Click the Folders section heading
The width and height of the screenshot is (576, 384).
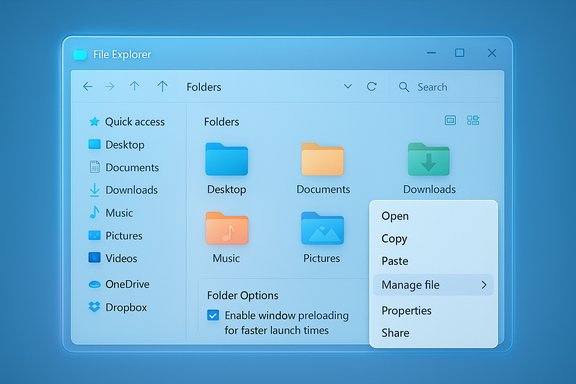click(x=222, y=122)
